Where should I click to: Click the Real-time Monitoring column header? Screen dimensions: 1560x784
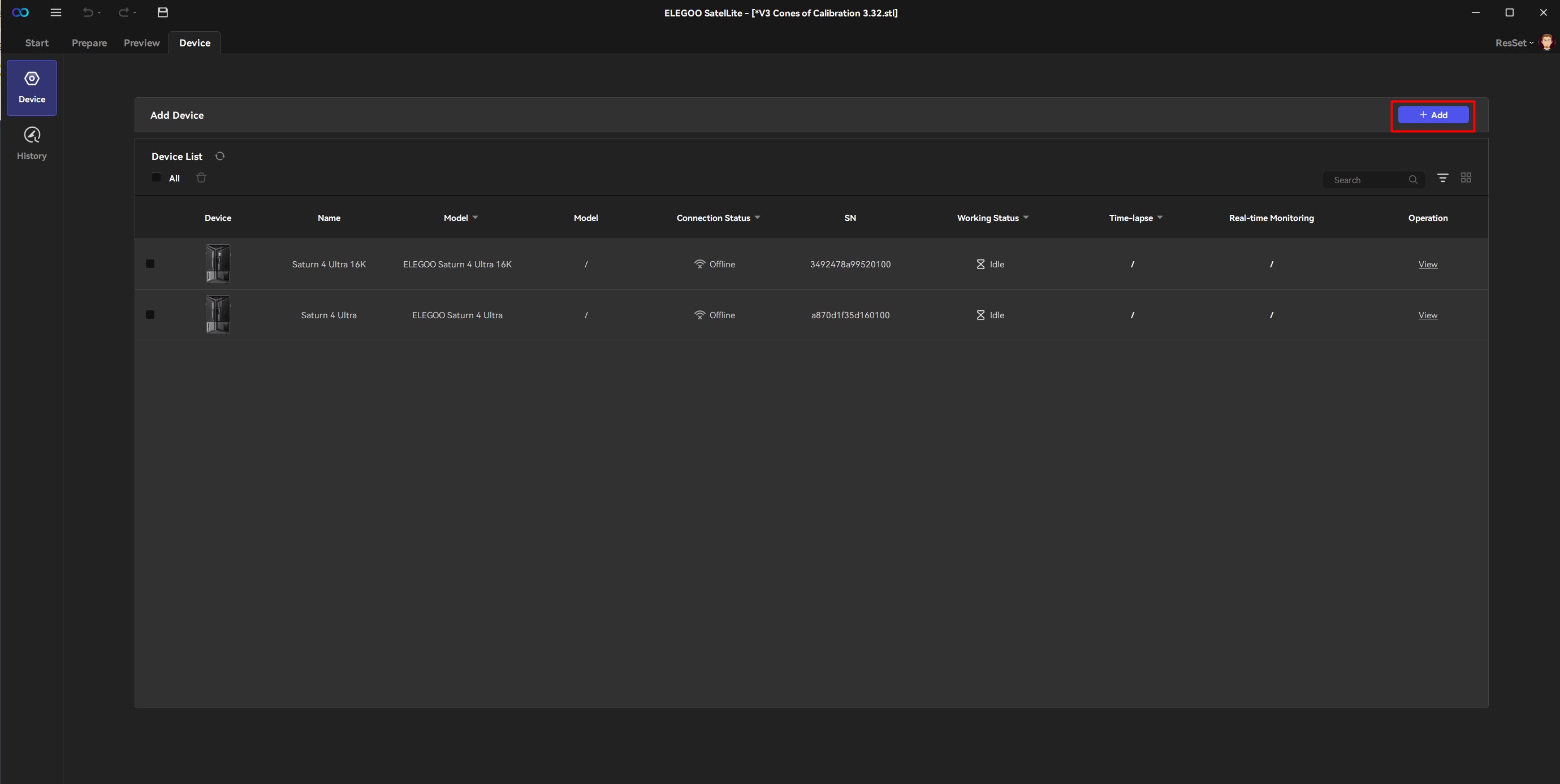[1271, 218]
